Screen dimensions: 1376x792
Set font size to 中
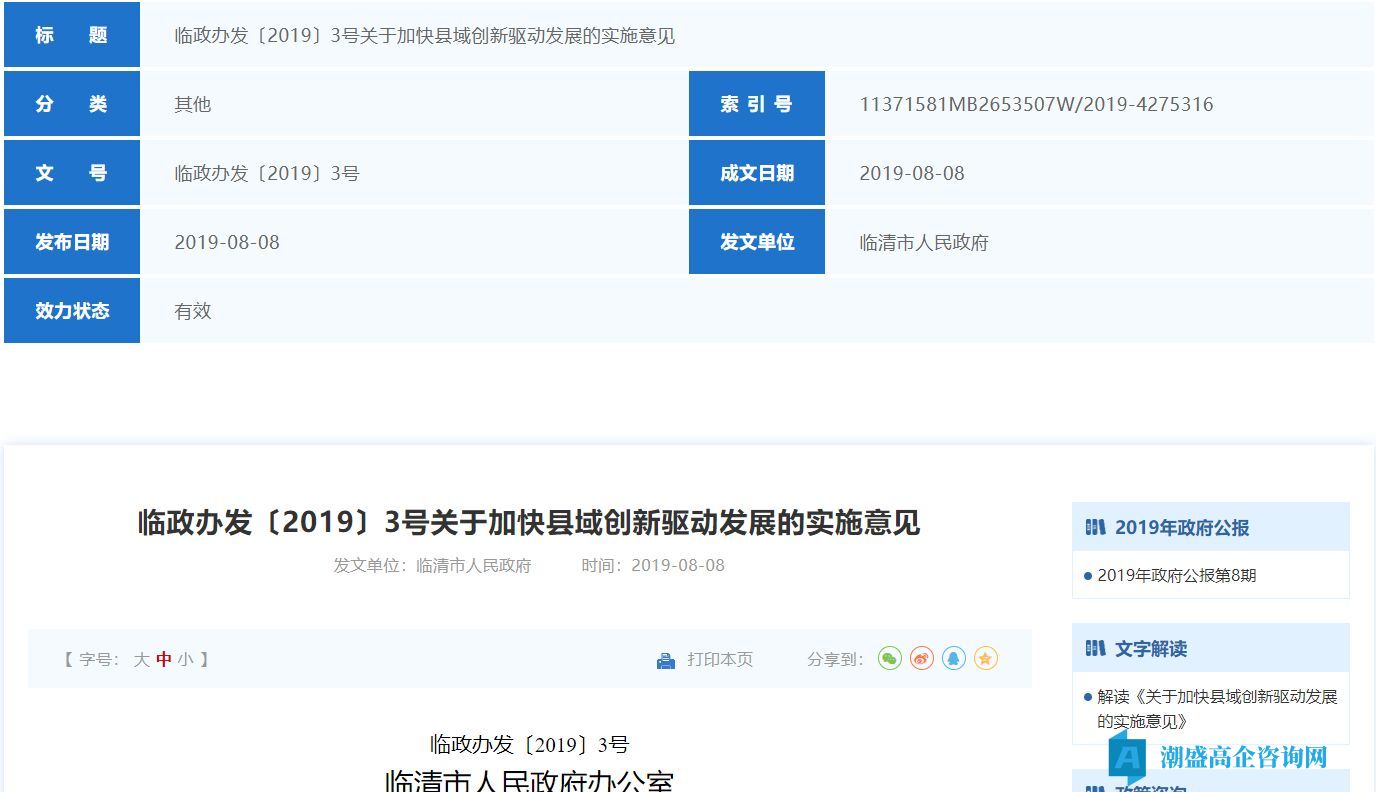[164, 659]
